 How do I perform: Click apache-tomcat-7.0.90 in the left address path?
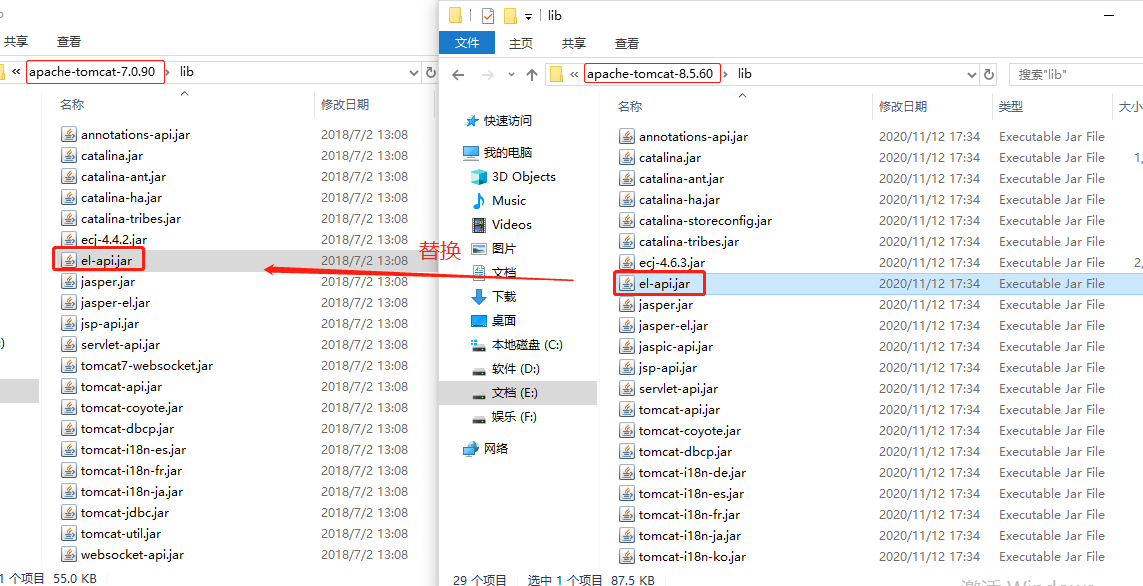tap(92, 72)
